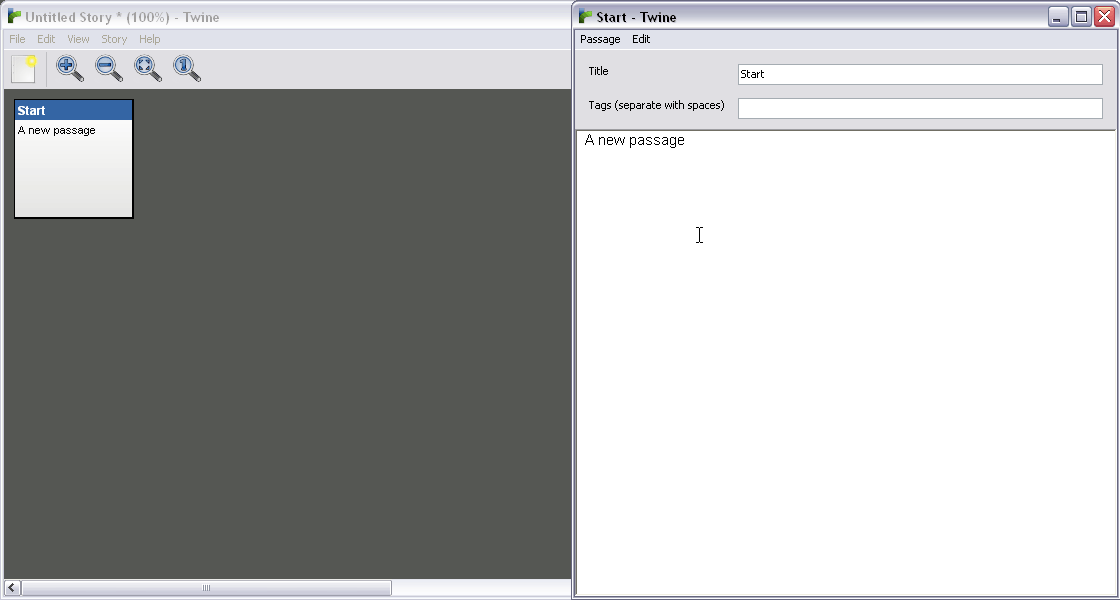Viewport: 1120px width, 600px height.
Task: Click the Title field containing Start
Action: pos(919,74)
